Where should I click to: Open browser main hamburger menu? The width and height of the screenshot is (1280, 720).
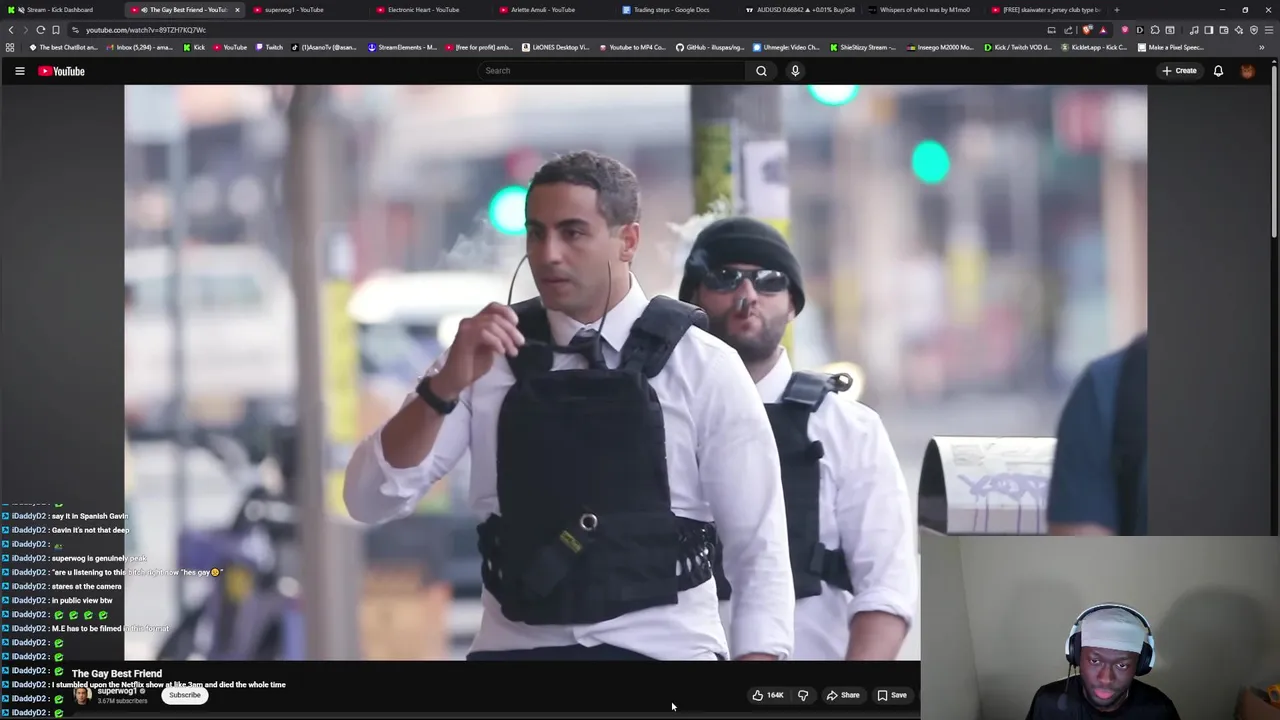coord(1269,30)
